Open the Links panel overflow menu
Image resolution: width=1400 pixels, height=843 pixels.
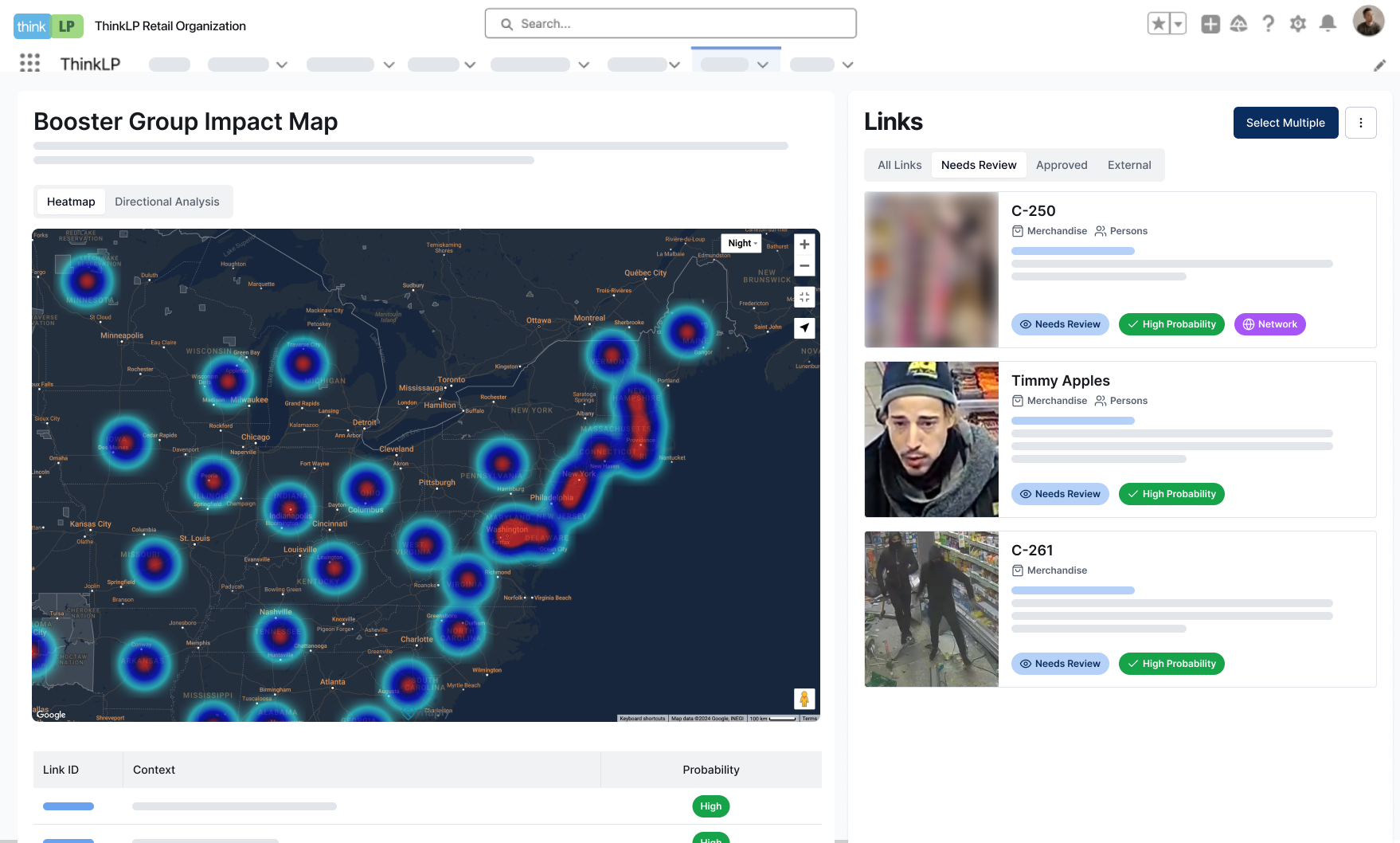point(1361,123)
